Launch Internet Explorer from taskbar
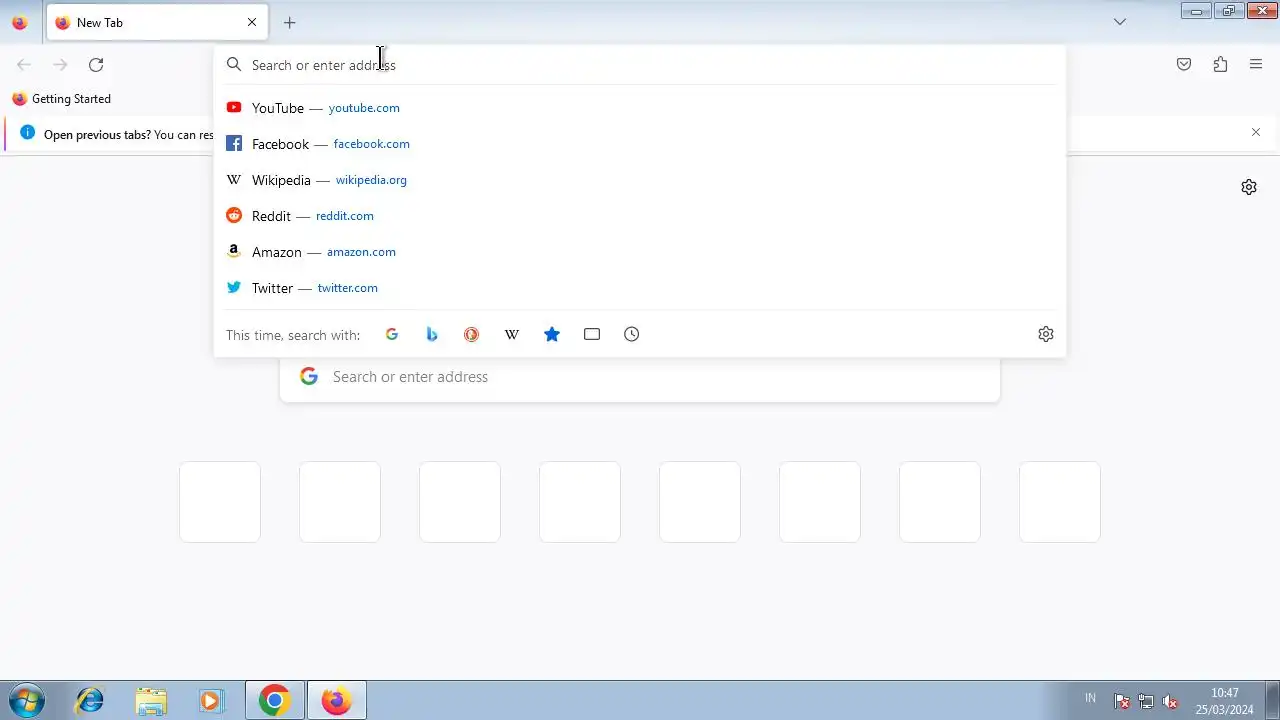This screenshot has height=720, width=1280. tap(90, 700)
